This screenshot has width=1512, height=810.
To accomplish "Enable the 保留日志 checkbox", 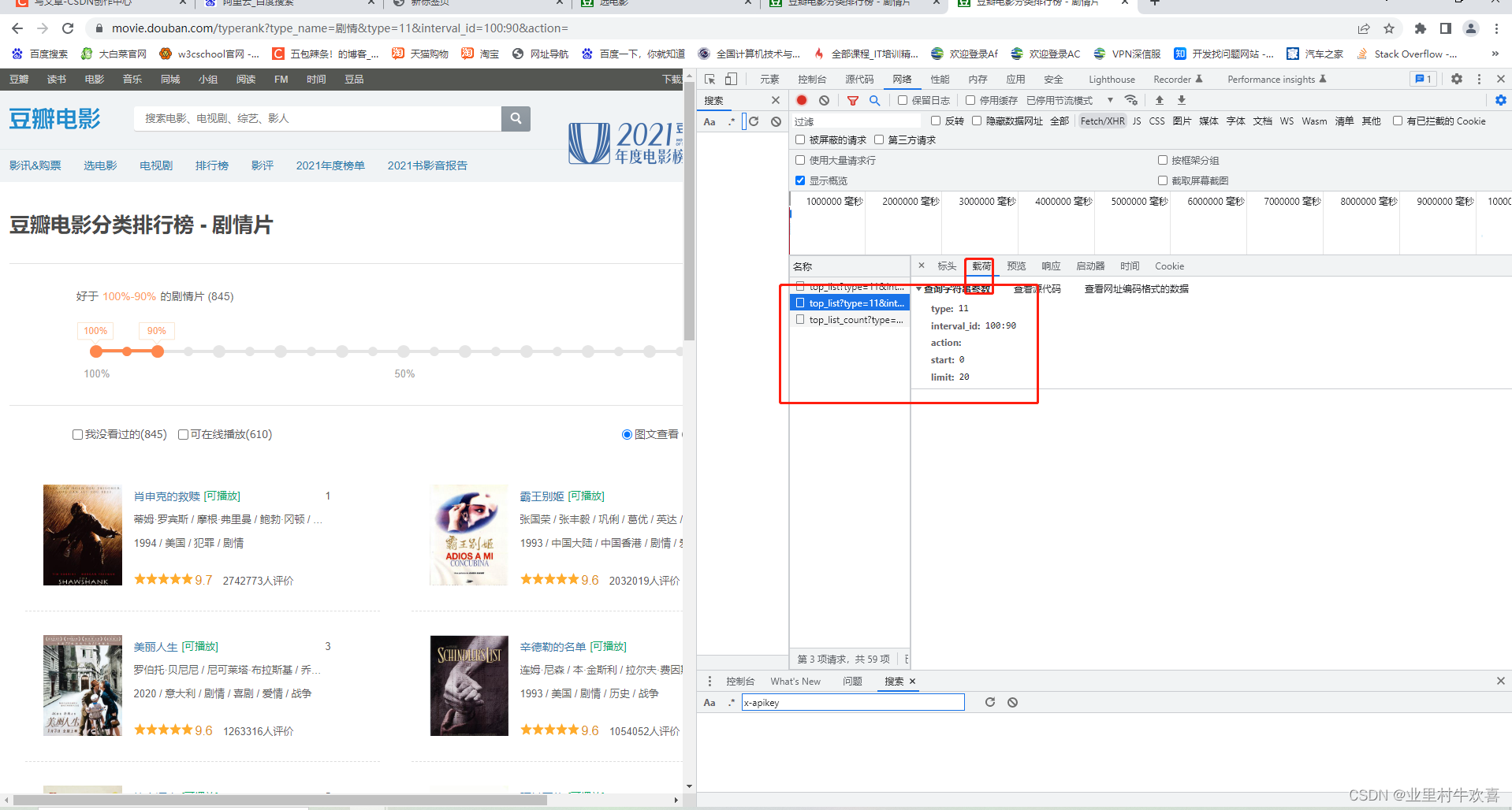I will pos(903,100).
